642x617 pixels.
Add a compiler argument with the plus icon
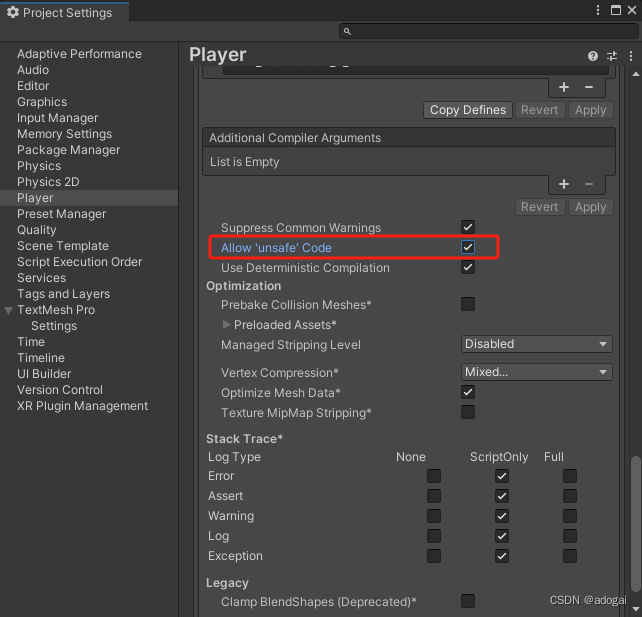[x=564, y=184]
